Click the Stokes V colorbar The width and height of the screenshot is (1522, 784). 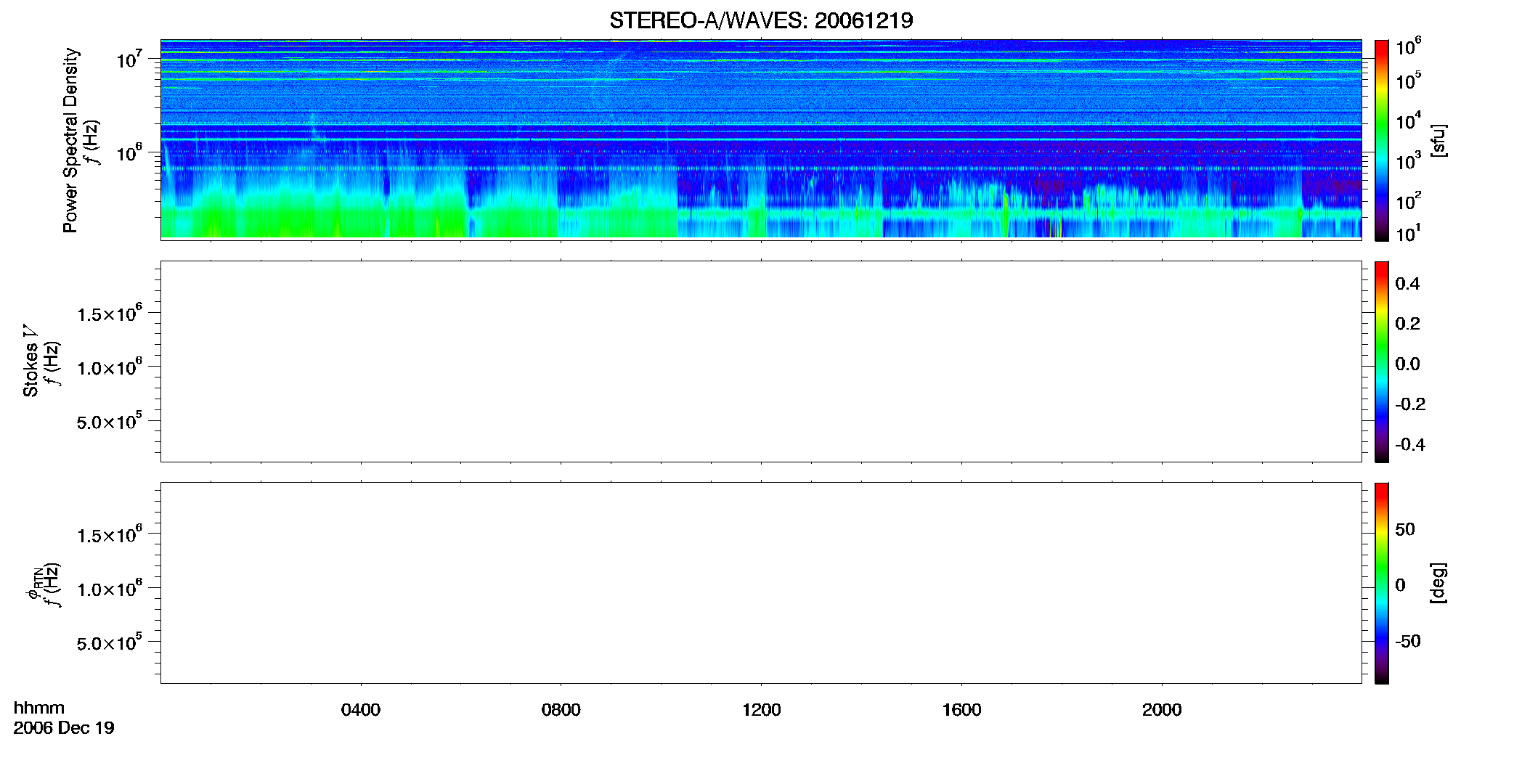point(1381,362)
